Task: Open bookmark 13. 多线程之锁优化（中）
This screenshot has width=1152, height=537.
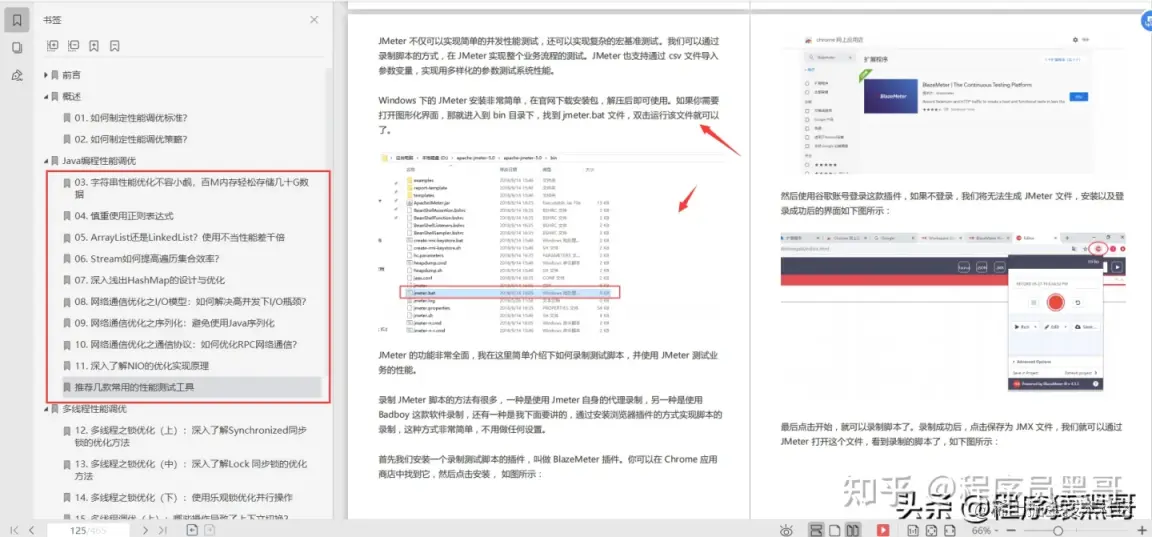Action: coord(189,469)
